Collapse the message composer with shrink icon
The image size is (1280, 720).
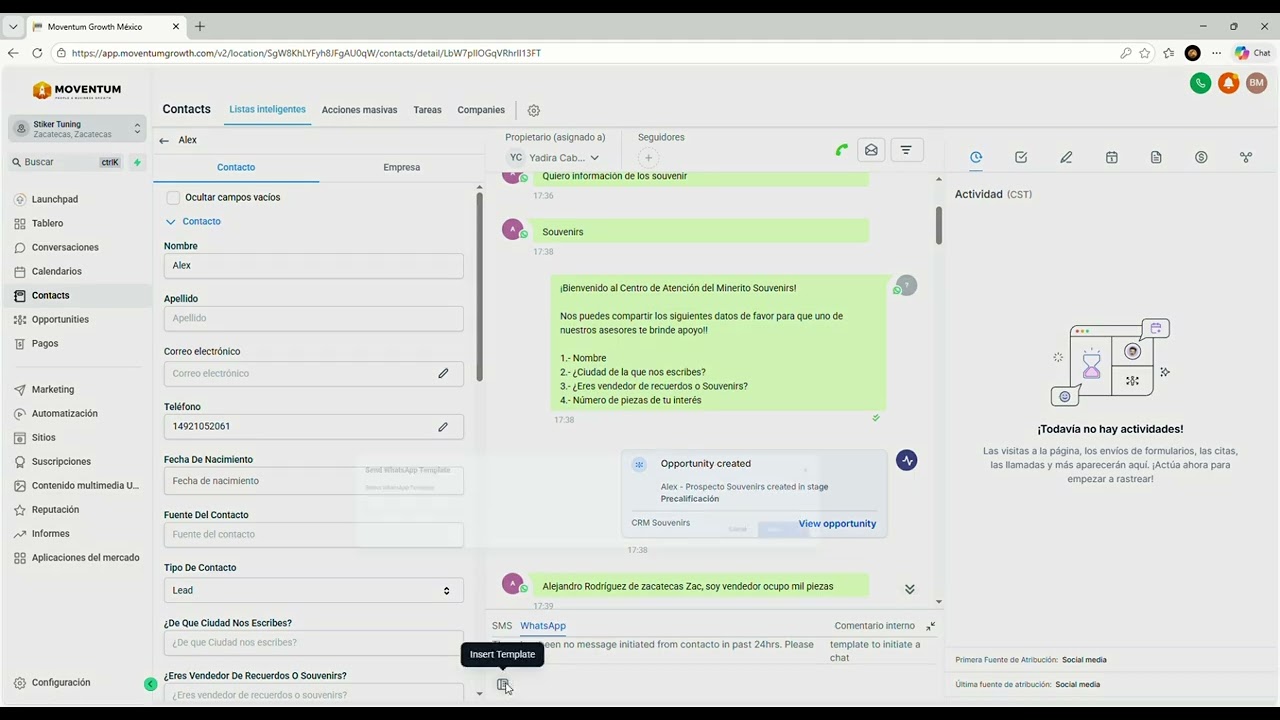(930, 626)
